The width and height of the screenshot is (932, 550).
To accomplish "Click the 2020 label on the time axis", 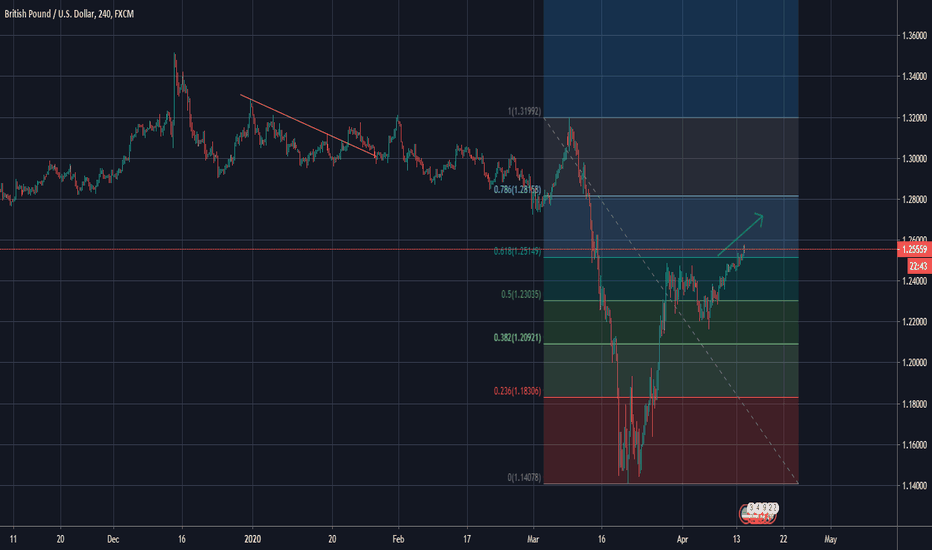I will [253, 539].
